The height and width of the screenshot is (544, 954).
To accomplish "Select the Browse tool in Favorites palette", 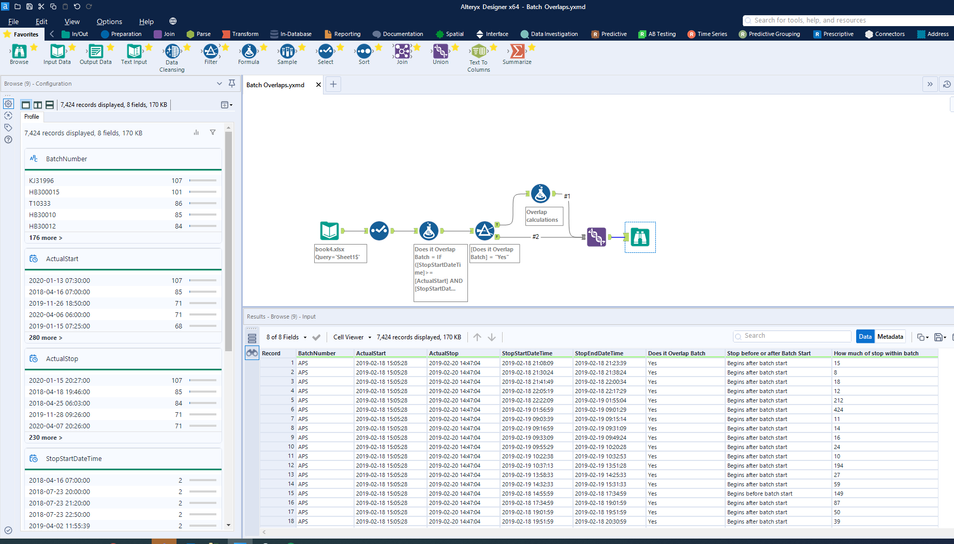I will (19, 53).
